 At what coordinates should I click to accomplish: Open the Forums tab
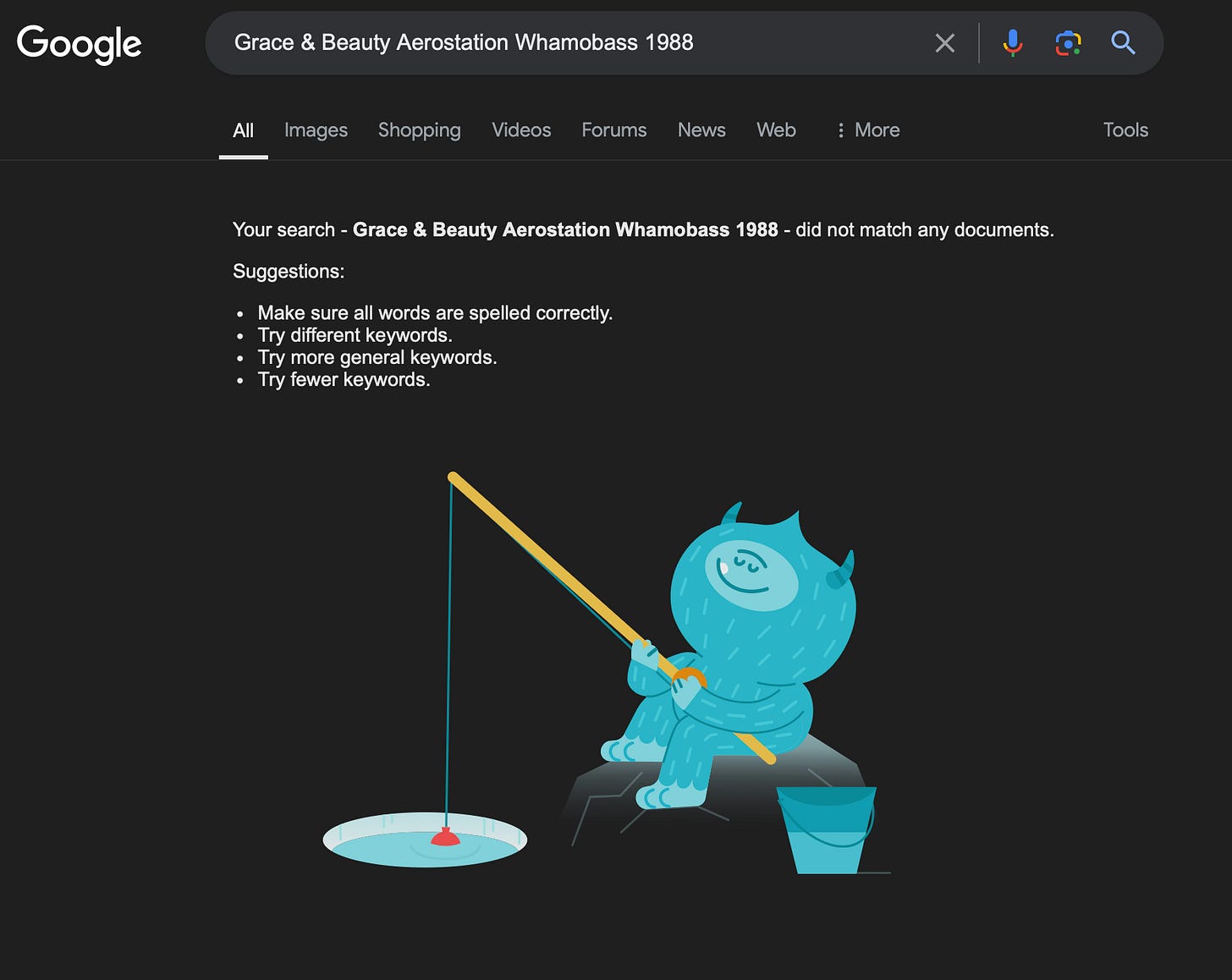tap(613, 130)
